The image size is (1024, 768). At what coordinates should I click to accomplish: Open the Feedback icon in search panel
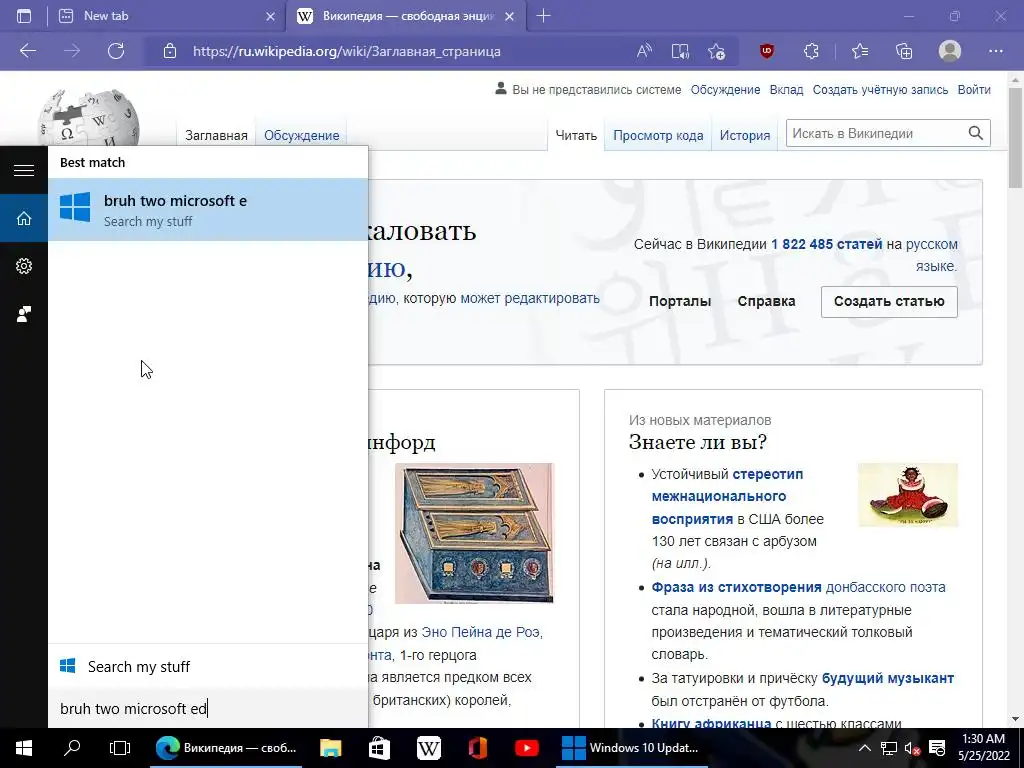point(24,314)
